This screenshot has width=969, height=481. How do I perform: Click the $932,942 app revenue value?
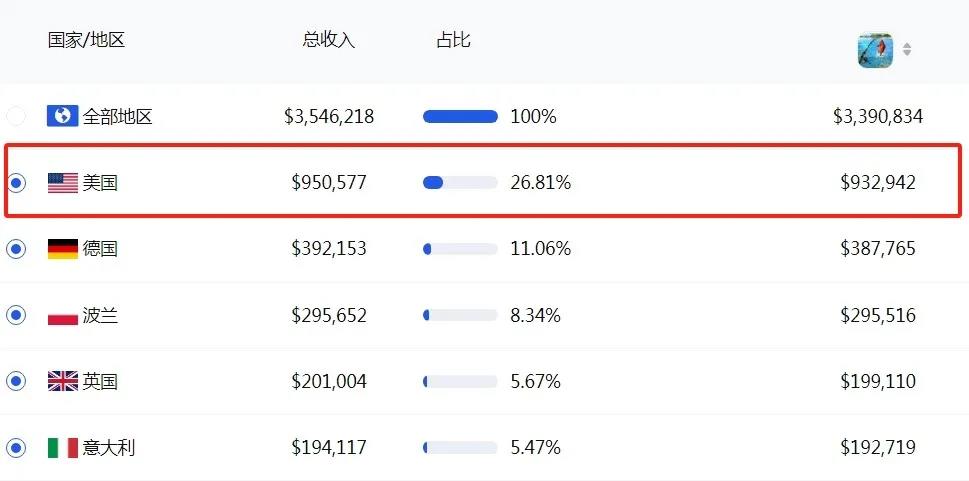[x=878, y=182]
